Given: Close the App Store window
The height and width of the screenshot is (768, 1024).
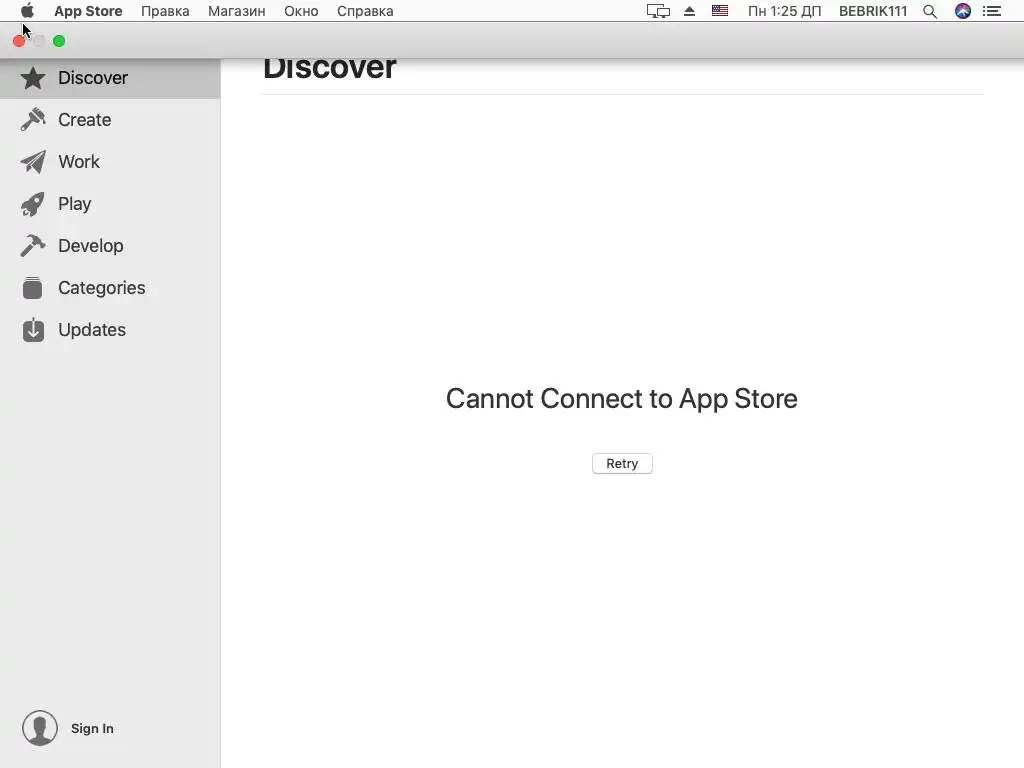Looking at the screenshot, I should click(x=19, y=41).
